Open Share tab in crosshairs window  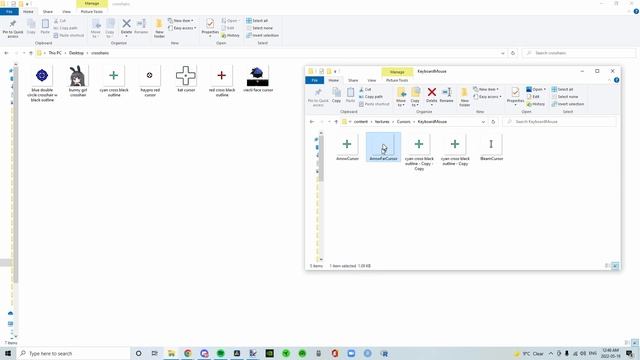point(48,12)
